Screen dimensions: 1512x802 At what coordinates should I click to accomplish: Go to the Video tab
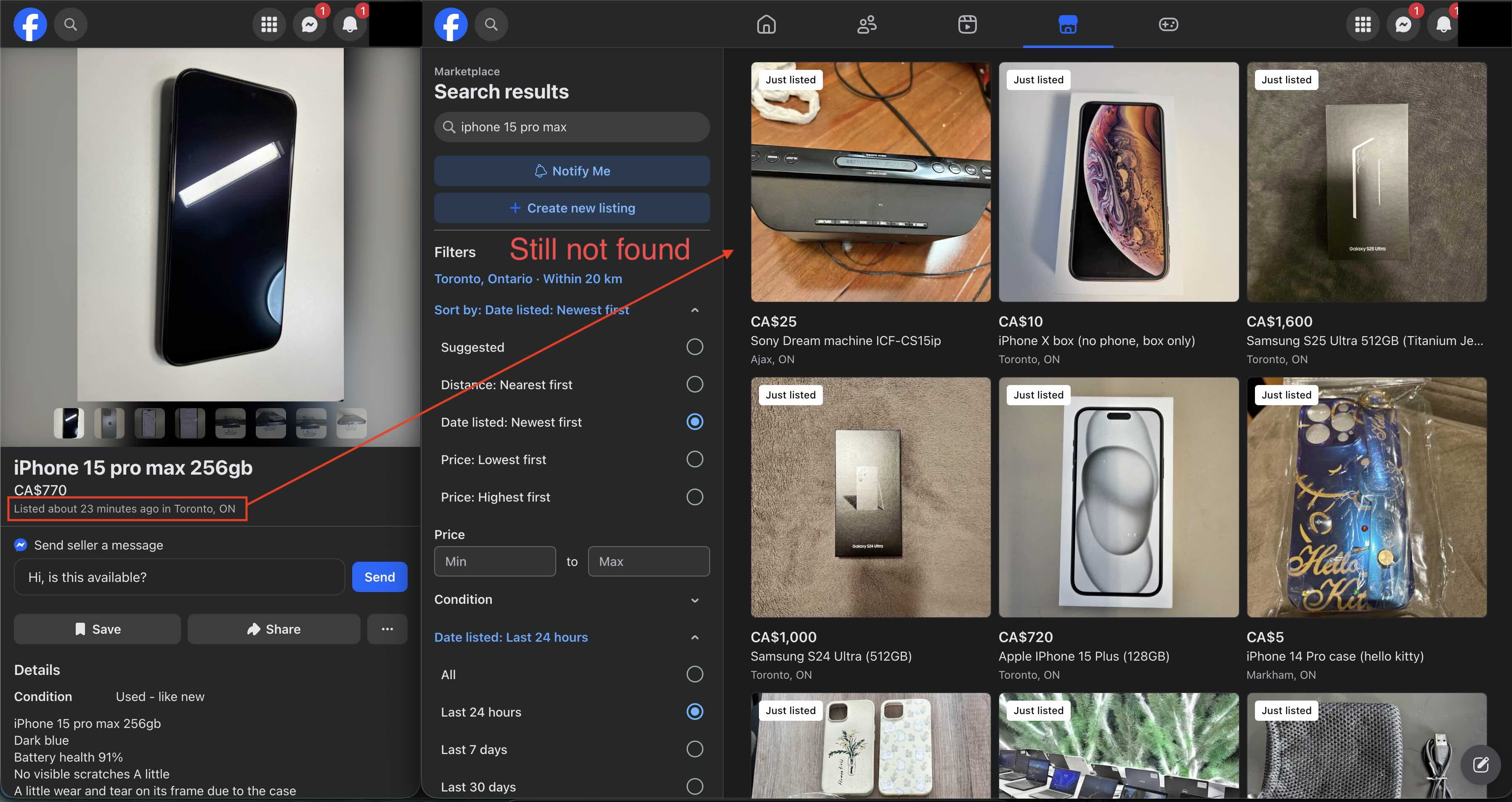pos(967,24)
